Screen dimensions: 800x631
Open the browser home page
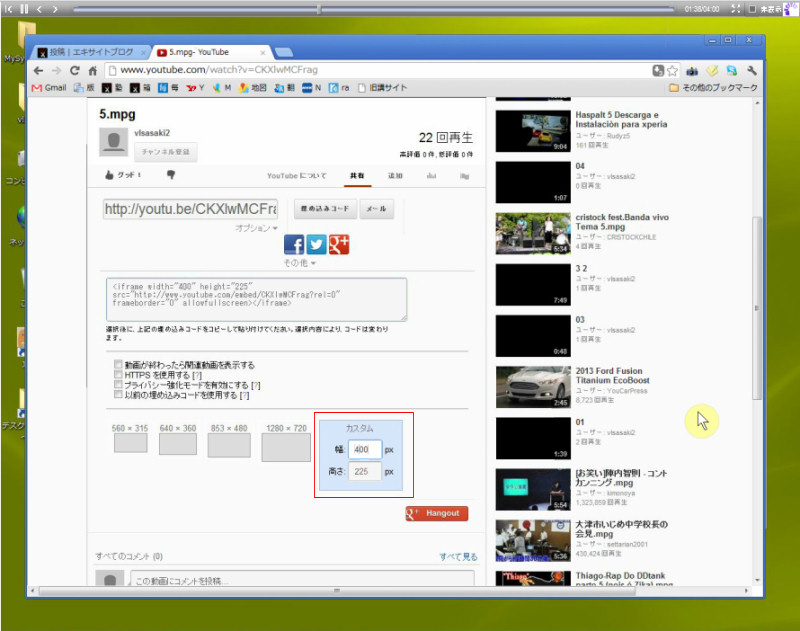point(92,70)
